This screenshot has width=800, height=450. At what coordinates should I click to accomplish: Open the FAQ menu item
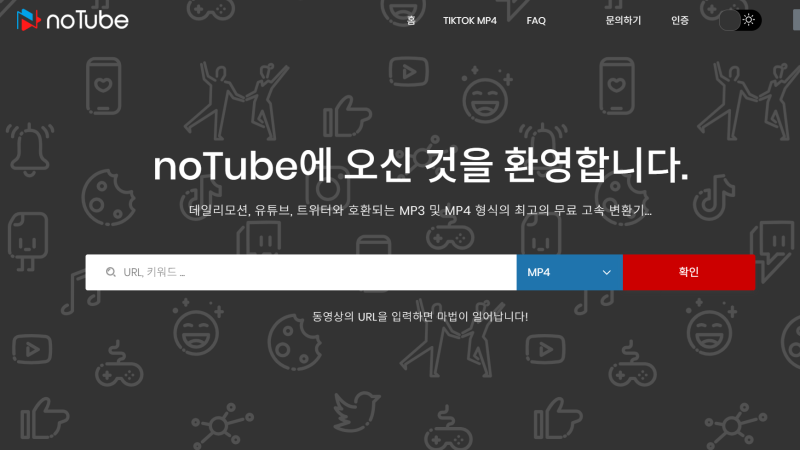pyautogui.click(x=536, y=20)
